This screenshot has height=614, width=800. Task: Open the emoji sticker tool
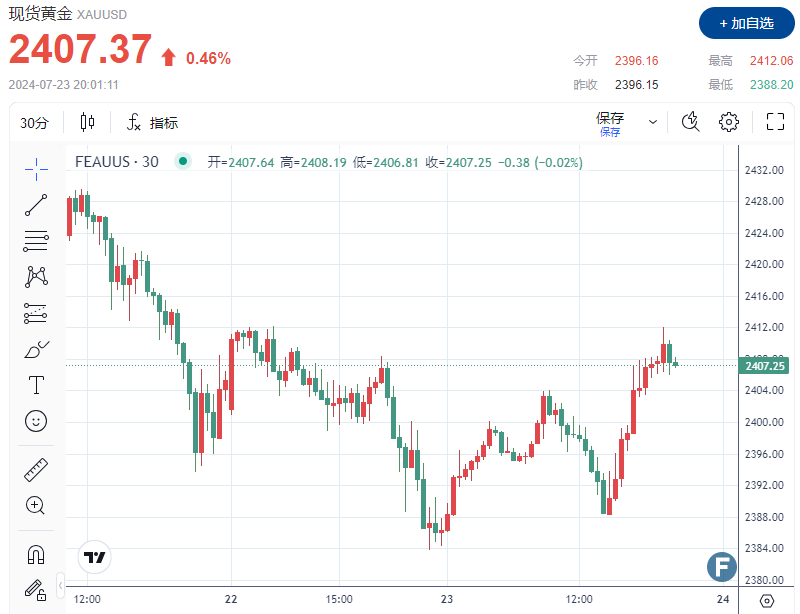pos(36,421)
